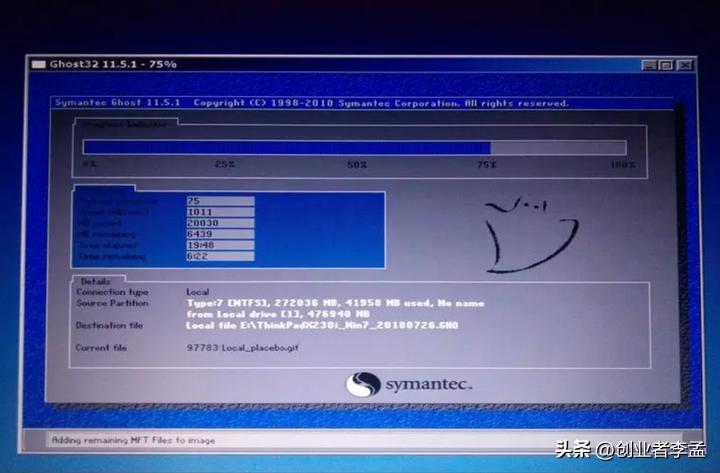Click the 100% progress label
The height and width of the screenshot is (473, 720).
tap(623, 164)
